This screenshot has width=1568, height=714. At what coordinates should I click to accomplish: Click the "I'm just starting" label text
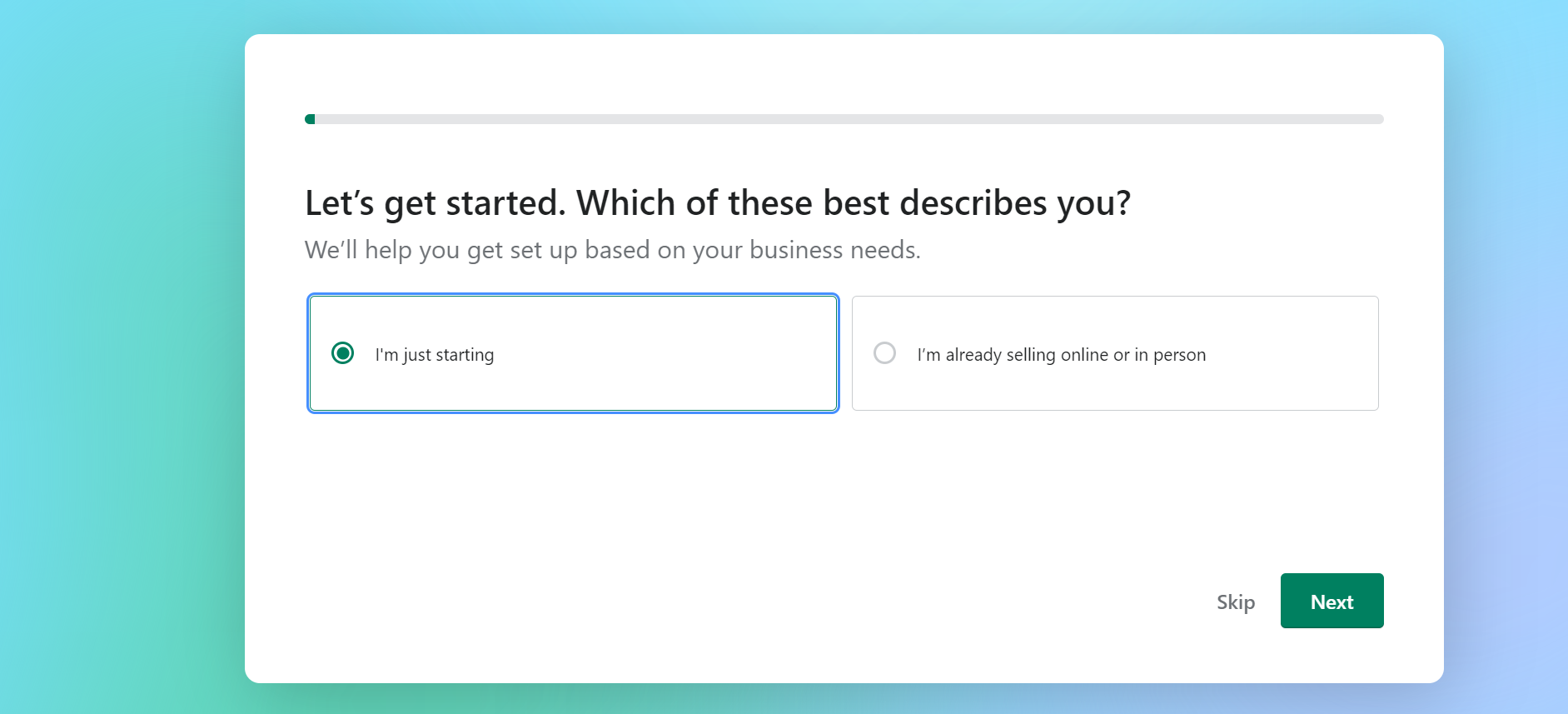(x=434, y=353)
